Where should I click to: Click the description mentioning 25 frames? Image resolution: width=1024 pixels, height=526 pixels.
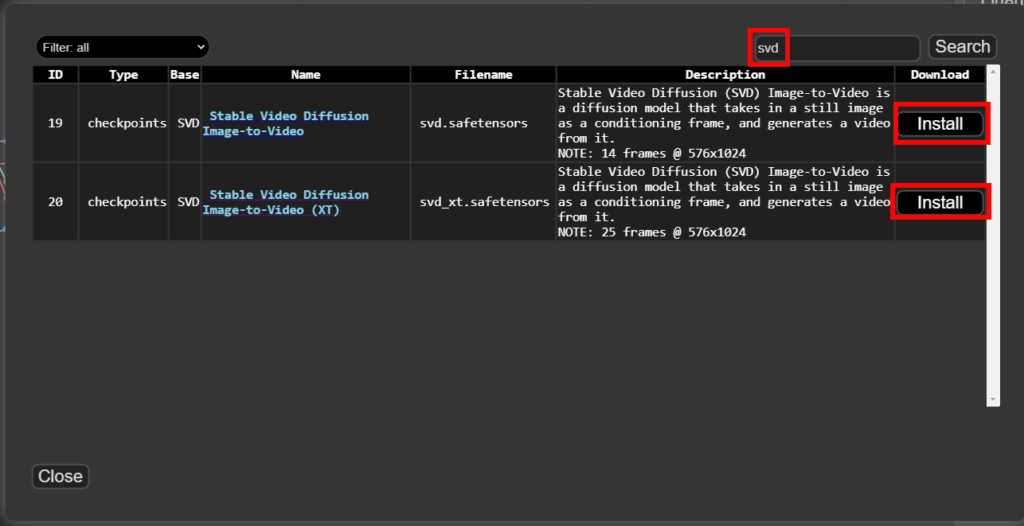pos(725,202)
